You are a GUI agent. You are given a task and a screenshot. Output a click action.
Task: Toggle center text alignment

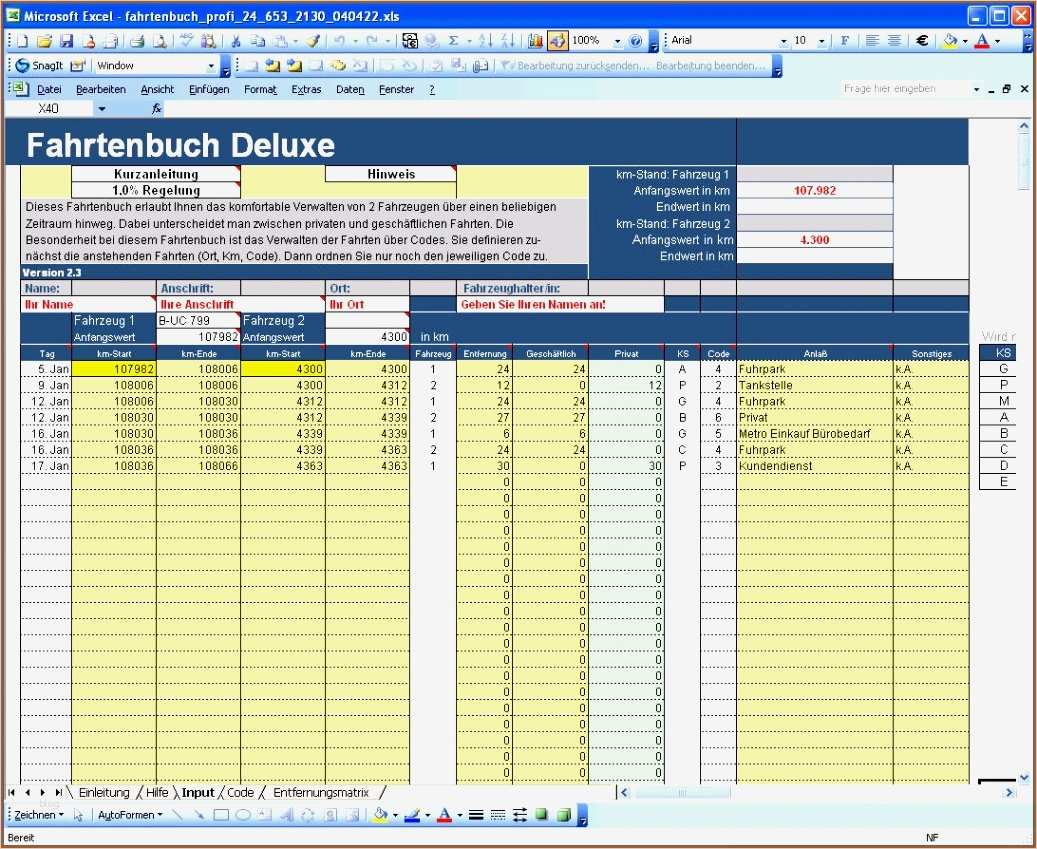(894, 41)
